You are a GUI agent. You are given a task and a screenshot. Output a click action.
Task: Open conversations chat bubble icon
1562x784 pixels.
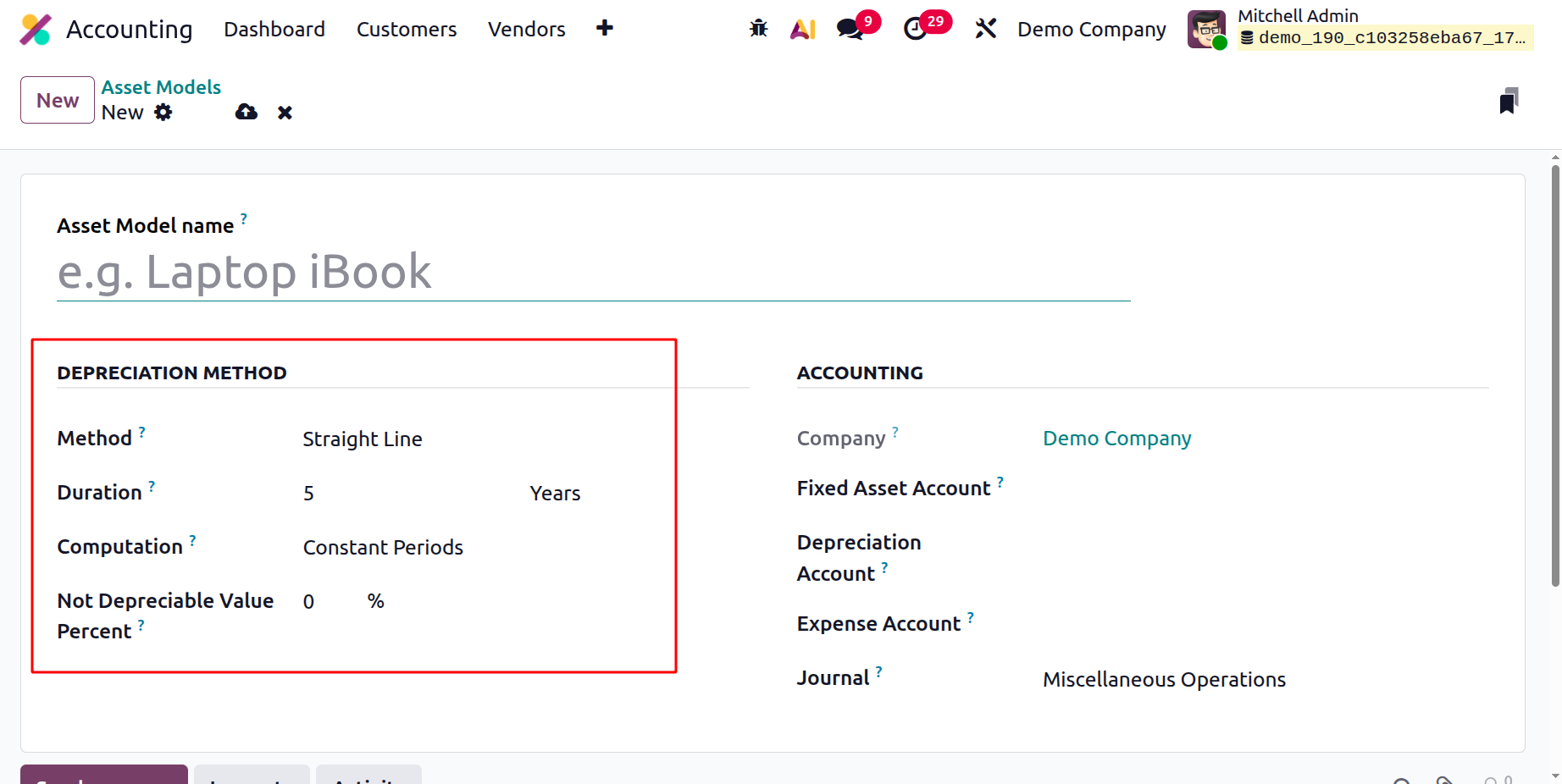click(x=850, y=29)
